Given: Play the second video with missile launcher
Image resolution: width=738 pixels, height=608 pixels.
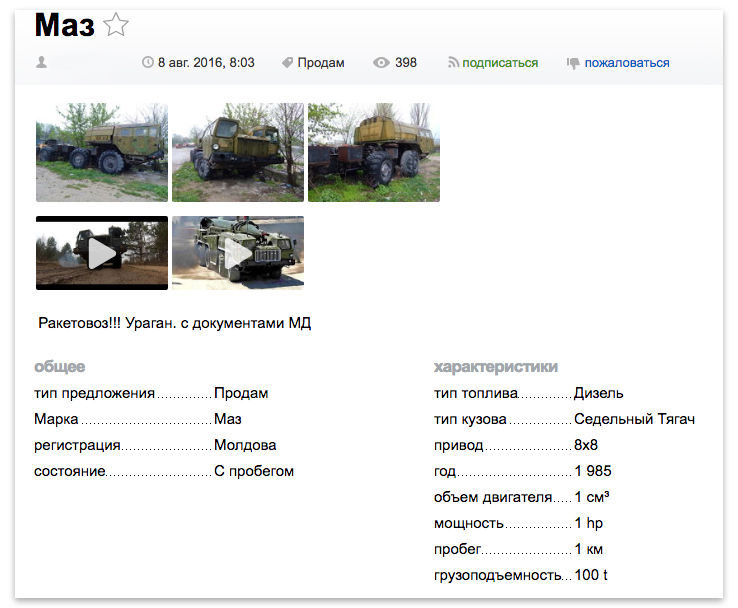Looking at the screenshot, I should point(238,253).
